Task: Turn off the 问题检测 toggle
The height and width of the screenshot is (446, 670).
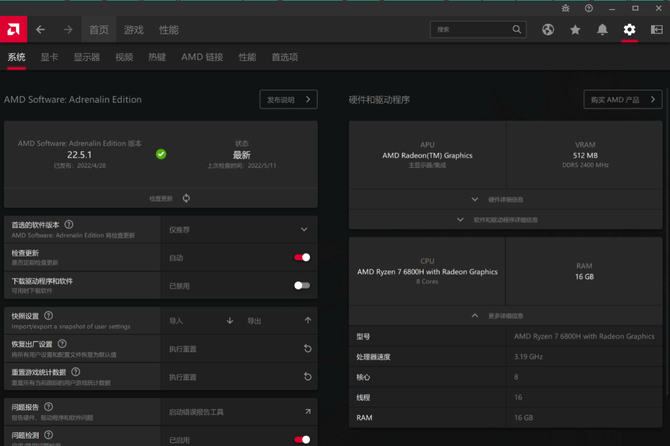Action: pyautogui.click(x=301, y=439)
